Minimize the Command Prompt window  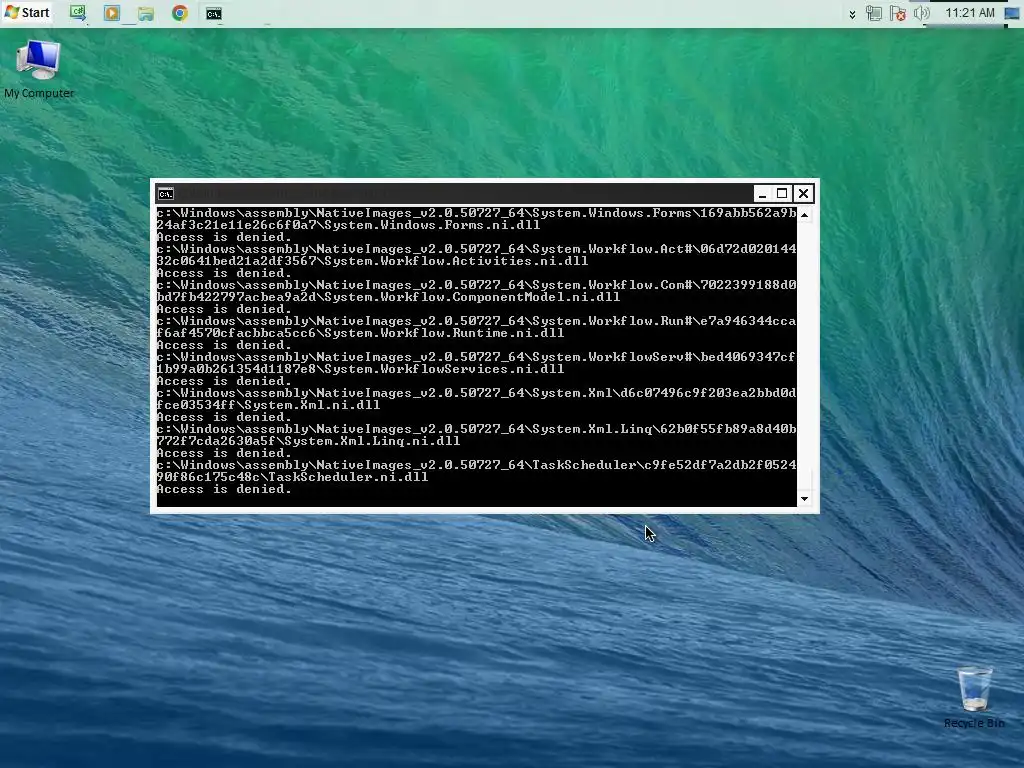click(762, 193)
